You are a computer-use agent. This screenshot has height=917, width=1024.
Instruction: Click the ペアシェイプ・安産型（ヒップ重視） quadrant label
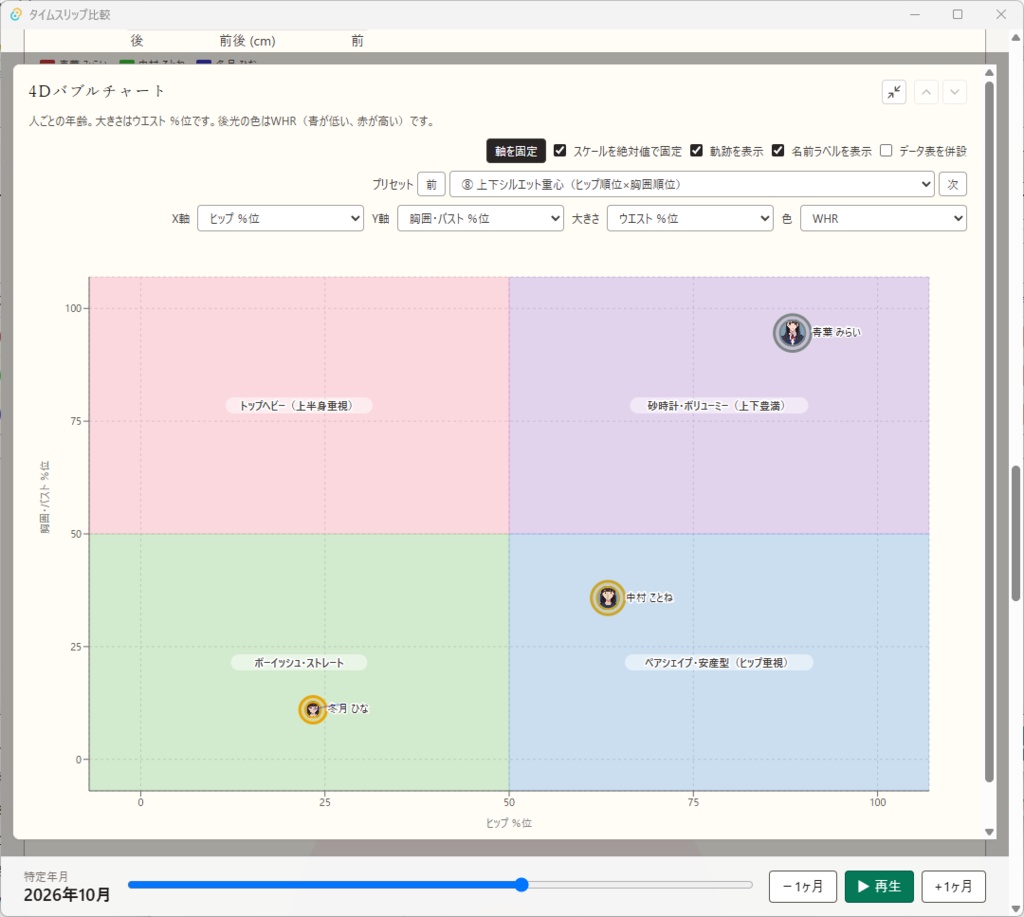[x=718, y=663]
